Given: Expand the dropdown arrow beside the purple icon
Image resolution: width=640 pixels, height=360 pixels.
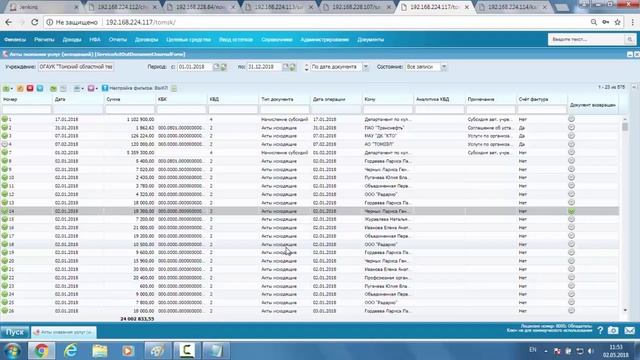Looking at the screenshot, I should pos(96,89).
